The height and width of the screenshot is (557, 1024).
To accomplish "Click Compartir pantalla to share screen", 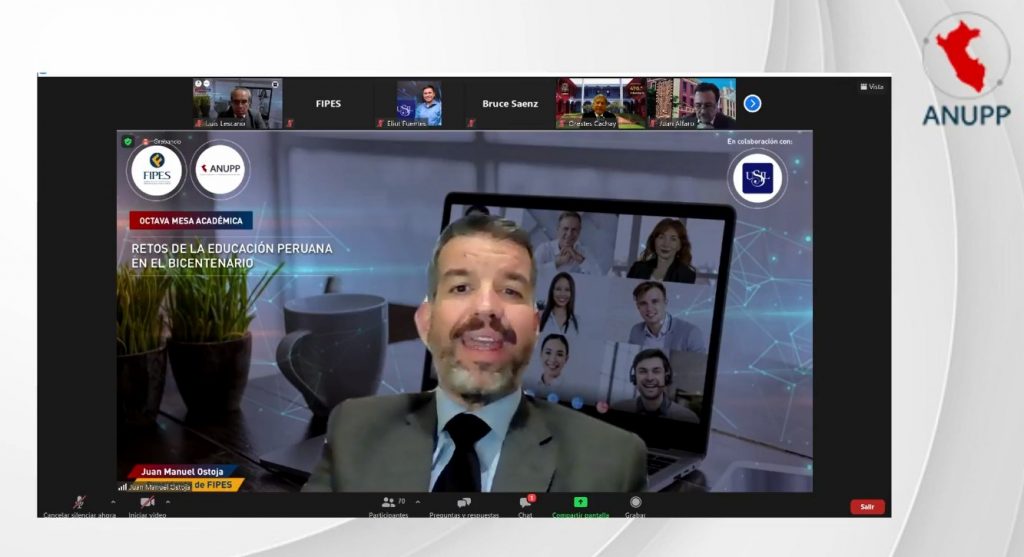I will click(581, 506).
